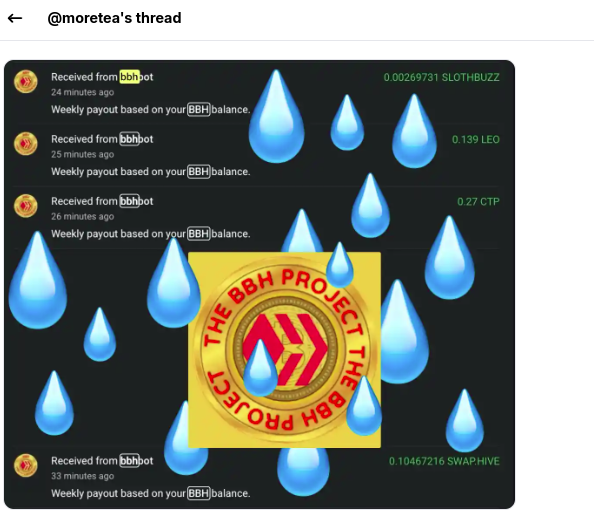Click the 24 minutes ago timestamp
Image resolution: width=594 pixels, height=530 pixels.
tap(83, 92)
